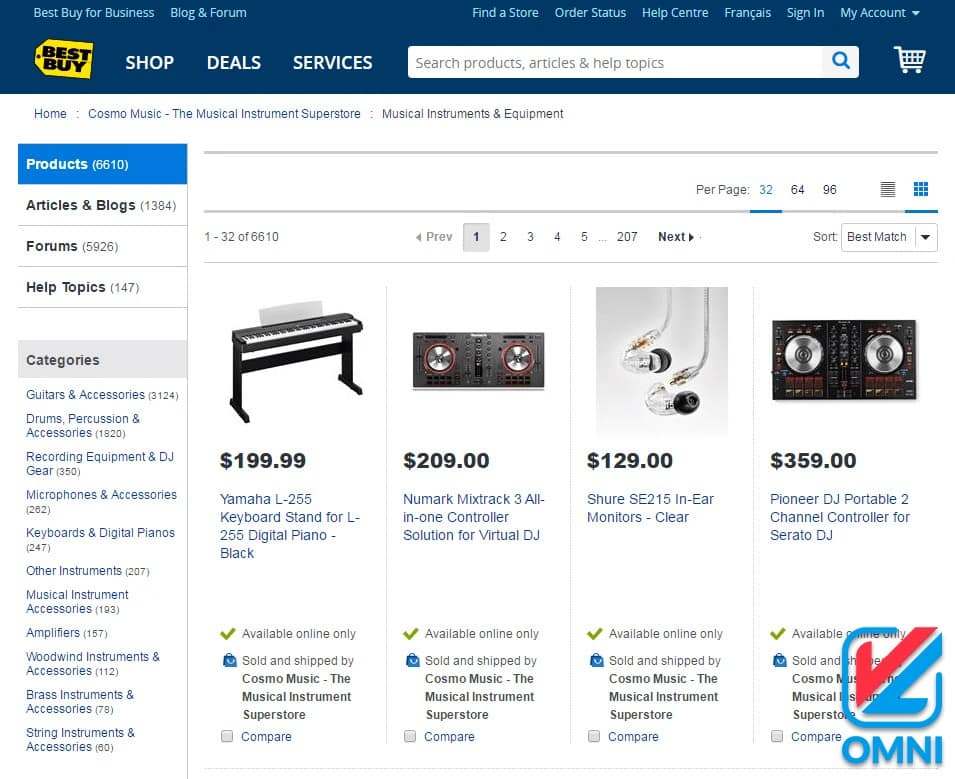Click the search magnifier icon
The width and height of the screenshot is (955, 779).
tap(839, 61)
